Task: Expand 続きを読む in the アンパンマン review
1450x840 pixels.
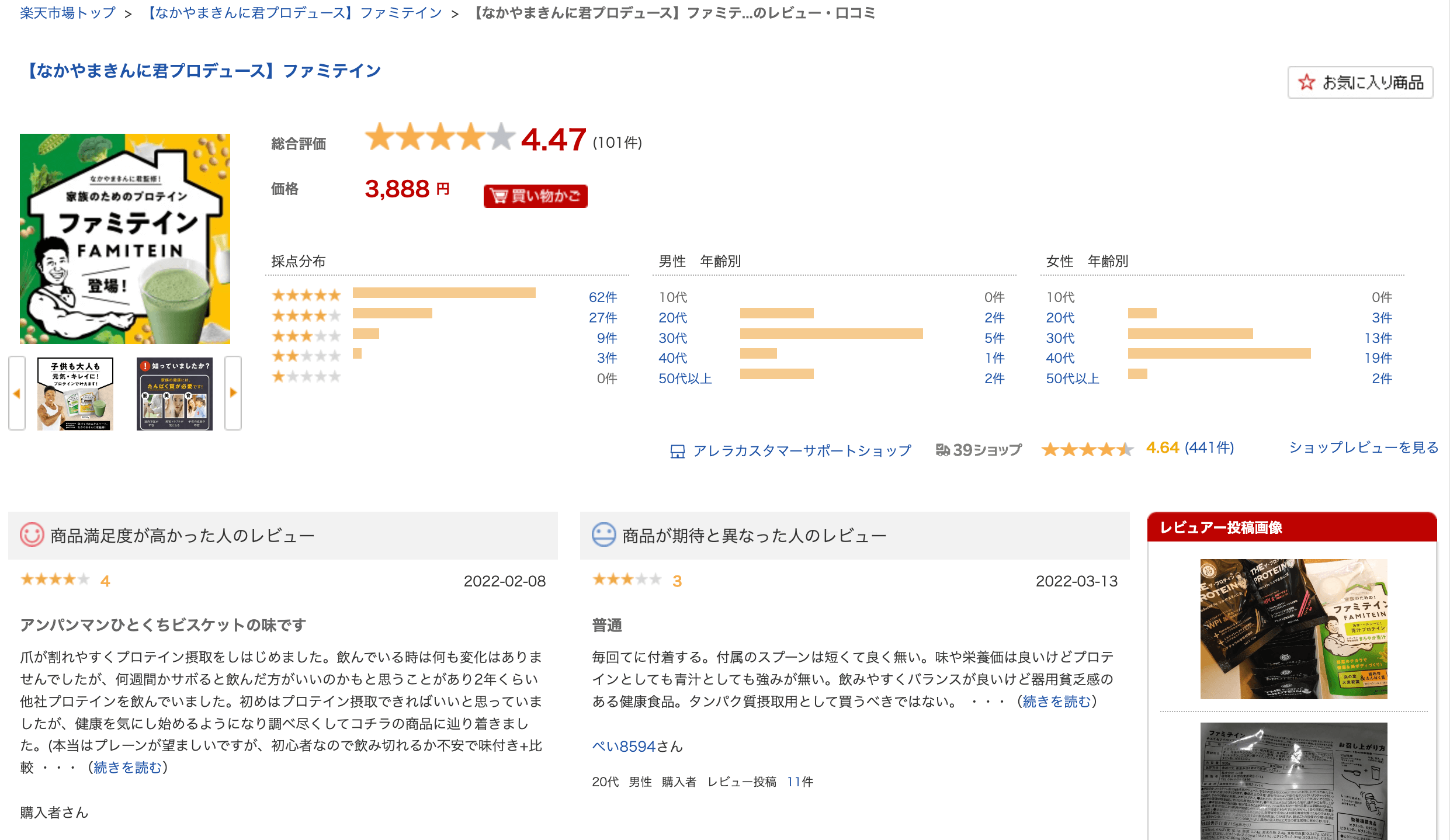Action: 127,768
